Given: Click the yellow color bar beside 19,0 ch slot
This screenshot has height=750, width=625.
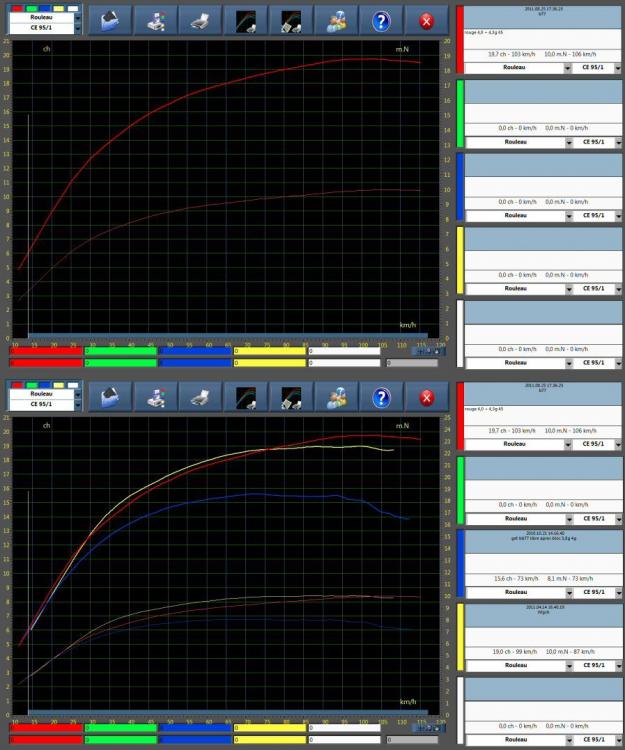Looking at the screenshot, I should (461, 637).
